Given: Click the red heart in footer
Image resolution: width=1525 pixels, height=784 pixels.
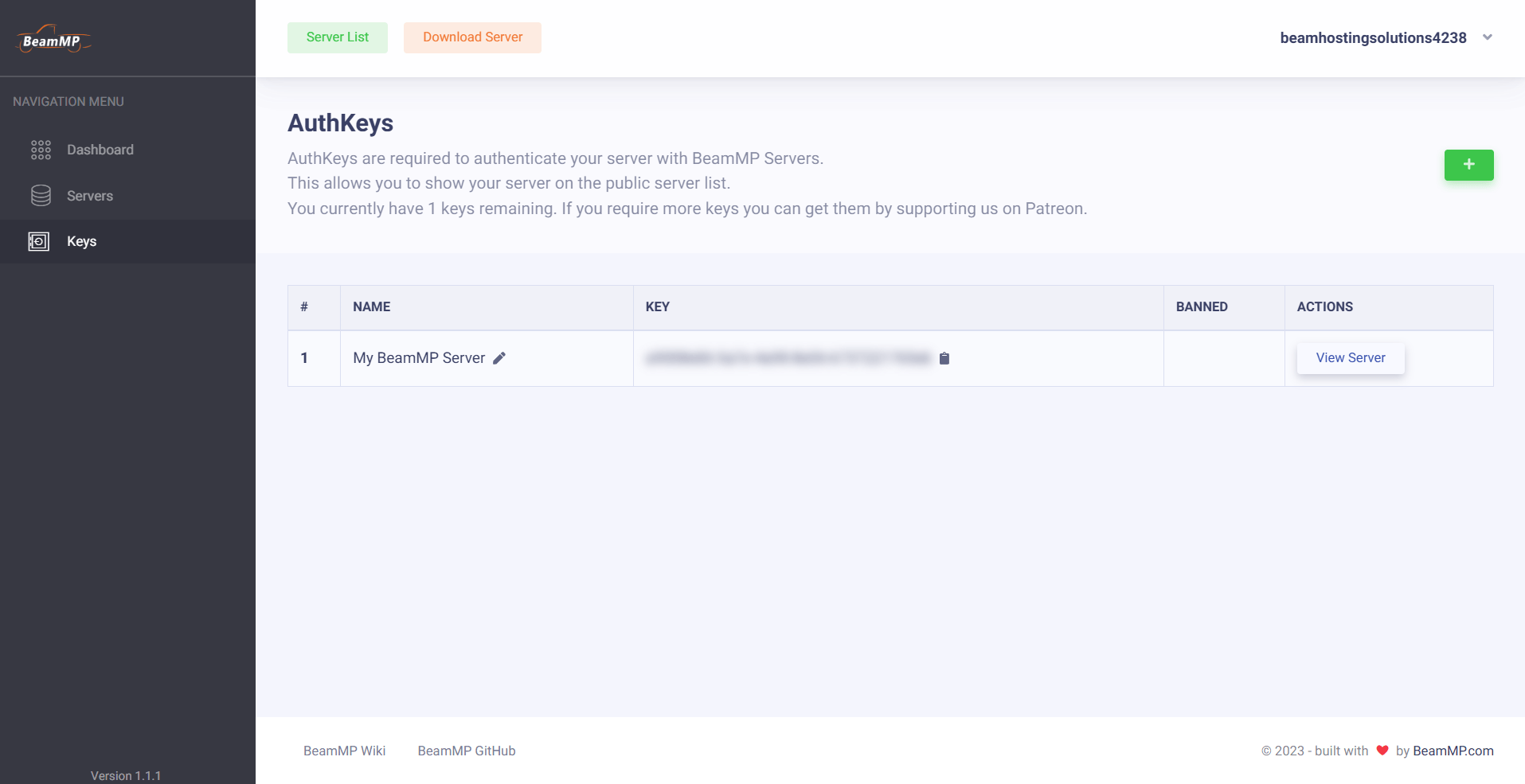Looking at the screenshot, I should click(1382, 751).
